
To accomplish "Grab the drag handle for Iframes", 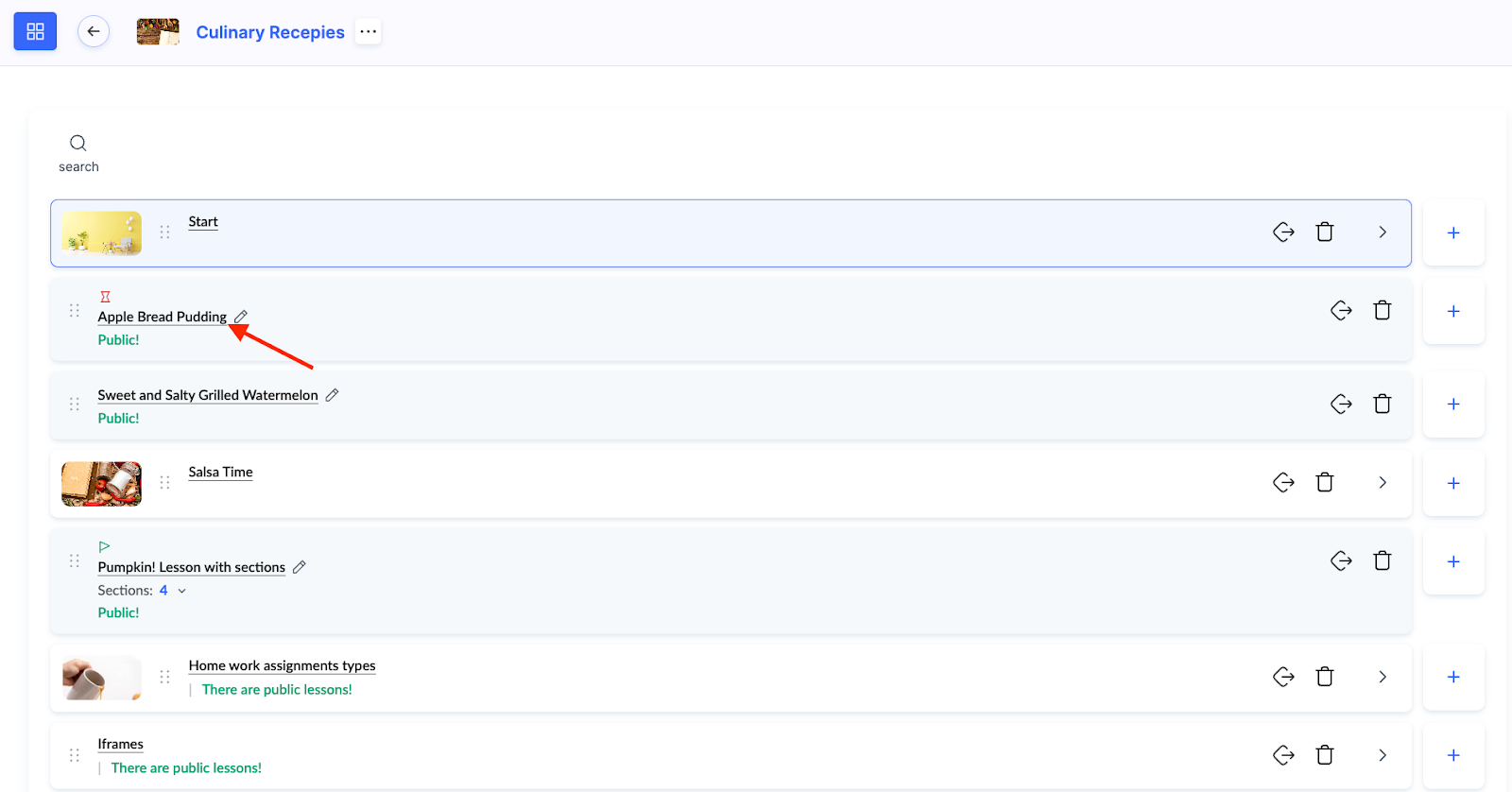I will point(75,755).
